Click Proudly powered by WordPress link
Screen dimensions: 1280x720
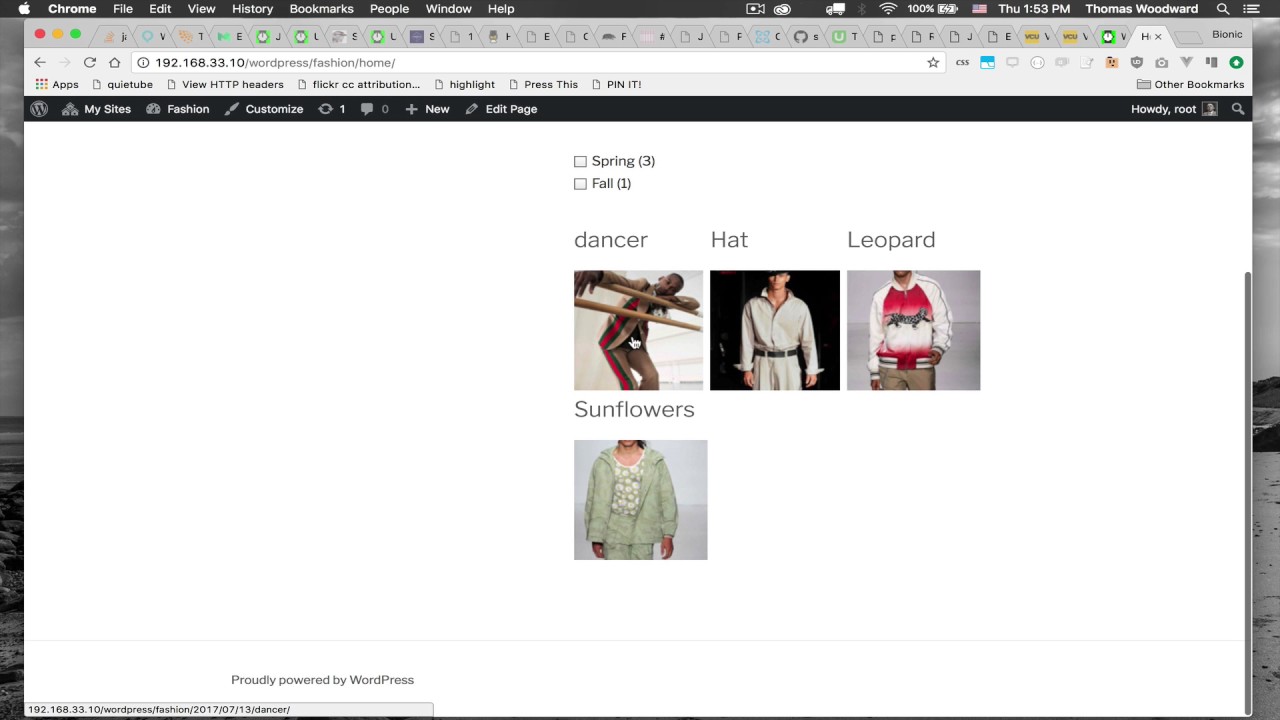pyautogui.click(x=322, y=680)
